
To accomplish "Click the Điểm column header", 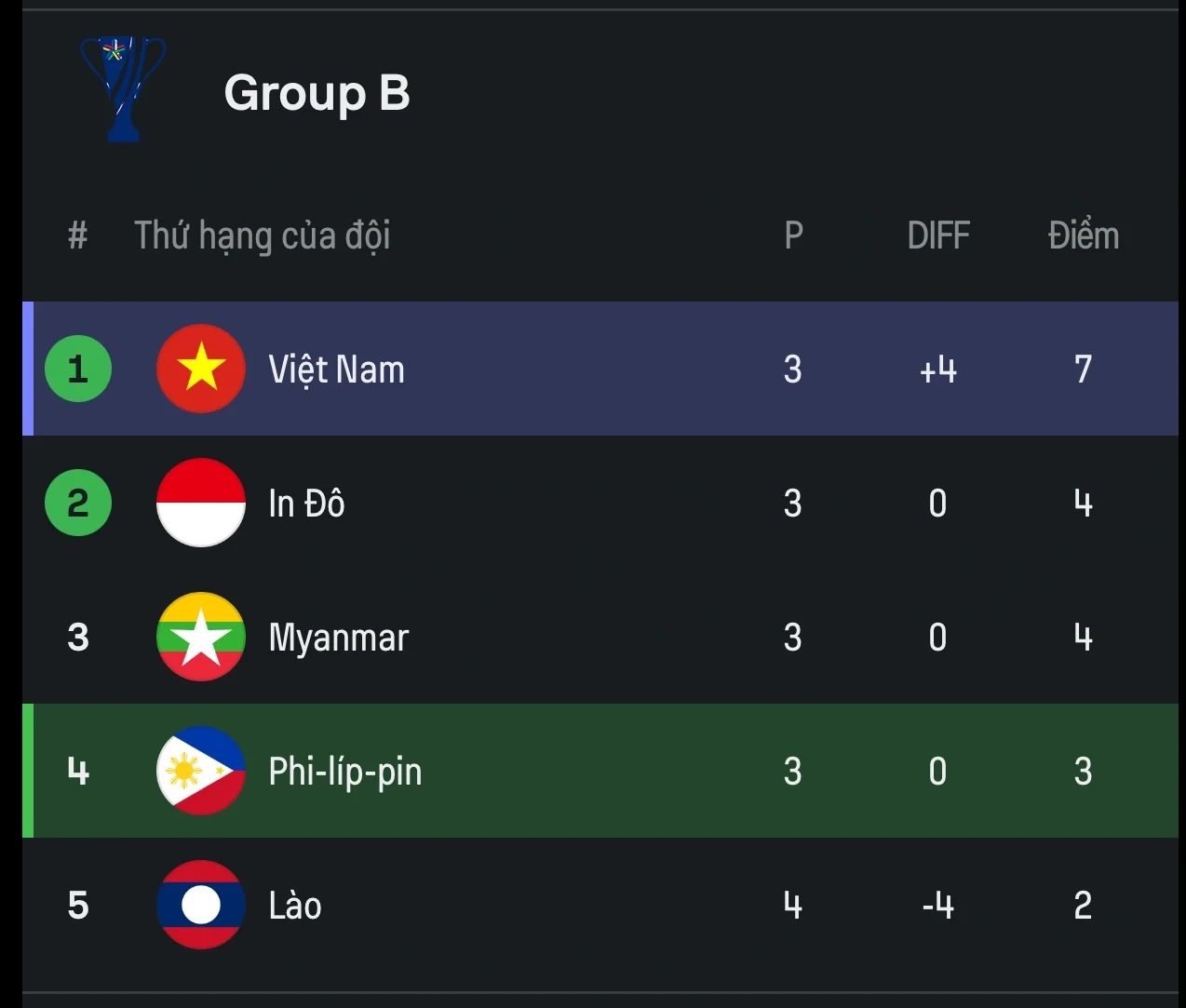I will (1083, 235).
